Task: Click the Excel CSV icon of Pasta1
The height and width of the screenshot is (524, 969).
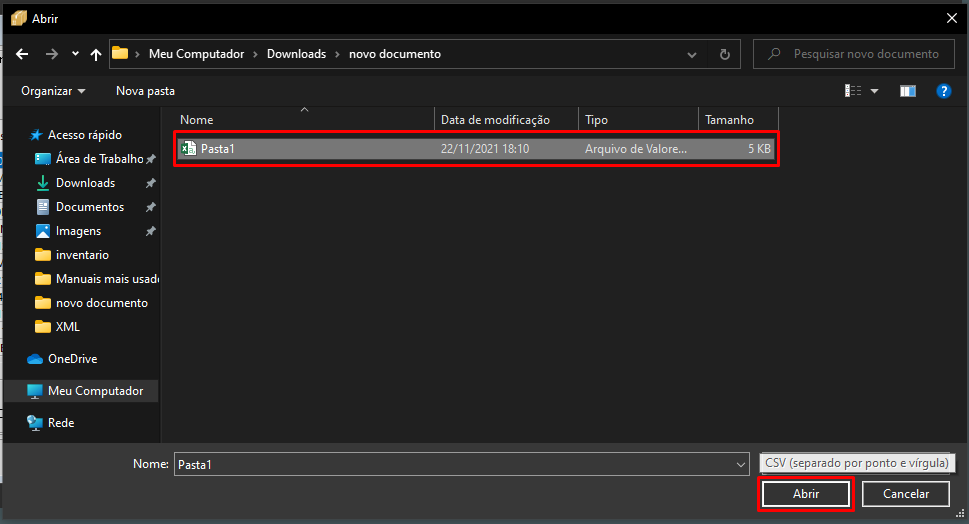Action: [x=188, y=148]
